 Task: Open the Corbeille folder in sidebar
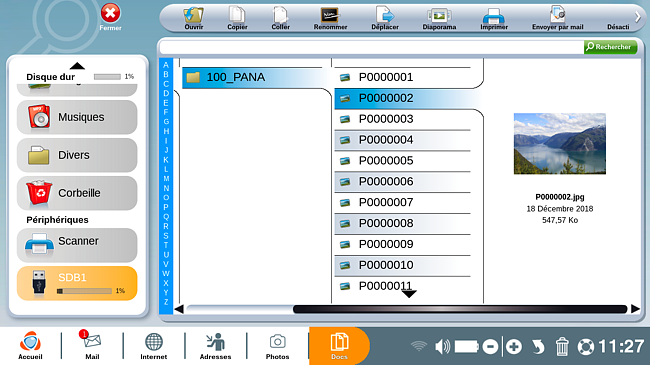coord(77,193)
